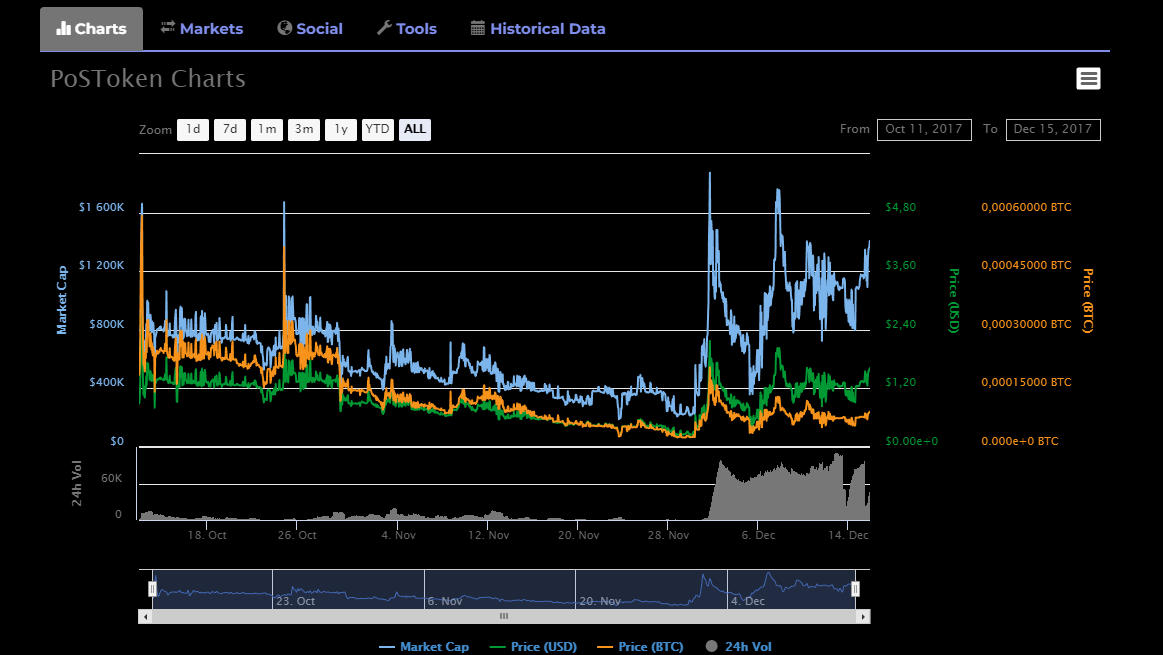This screenshot has height=655, width=1163.
Task: Toggle Market Cap series in legend
Action: [424, 647]
